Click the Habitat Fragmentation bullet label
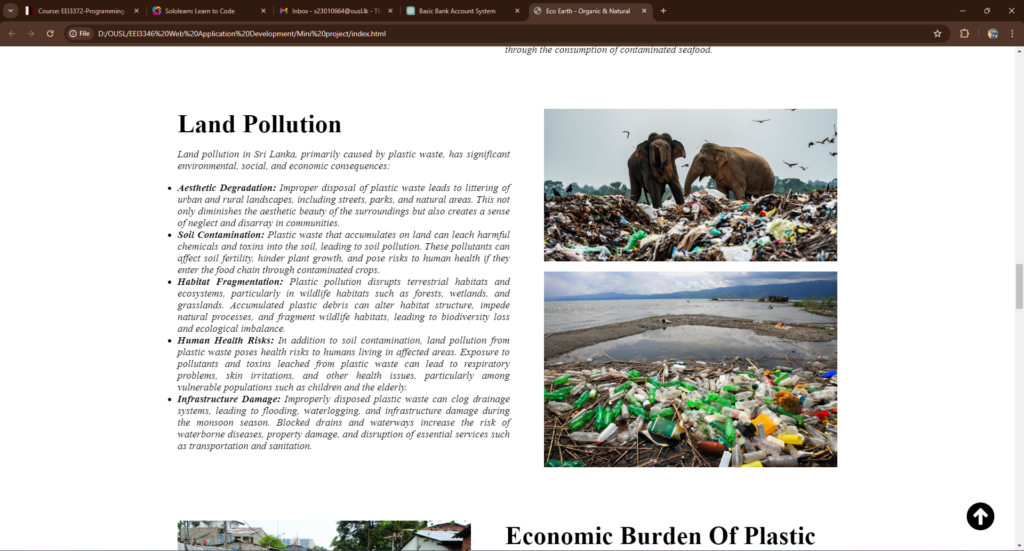Image resolution: width=1024 pixels, height=551 pixels. tap(230, 282)
